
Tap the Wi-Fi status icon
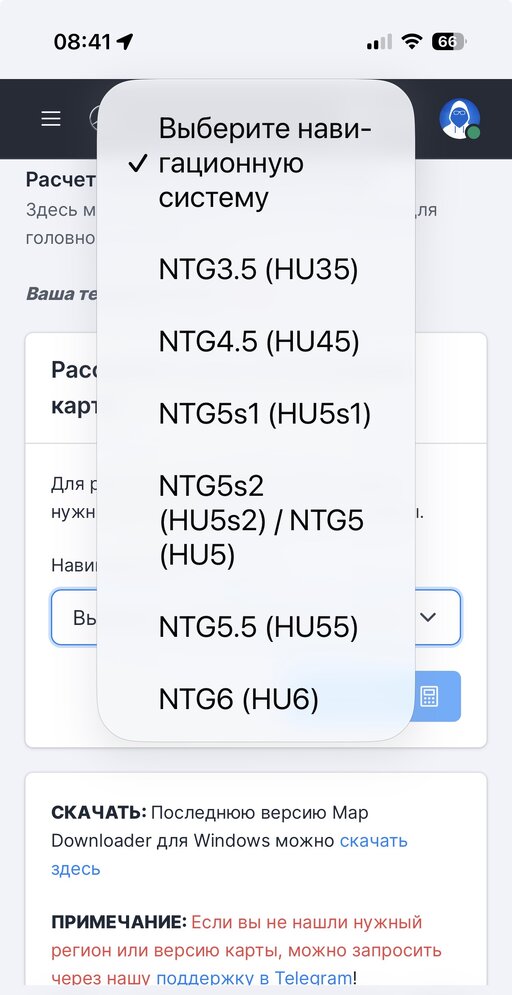pyautogui.click(x=413, y=42)
